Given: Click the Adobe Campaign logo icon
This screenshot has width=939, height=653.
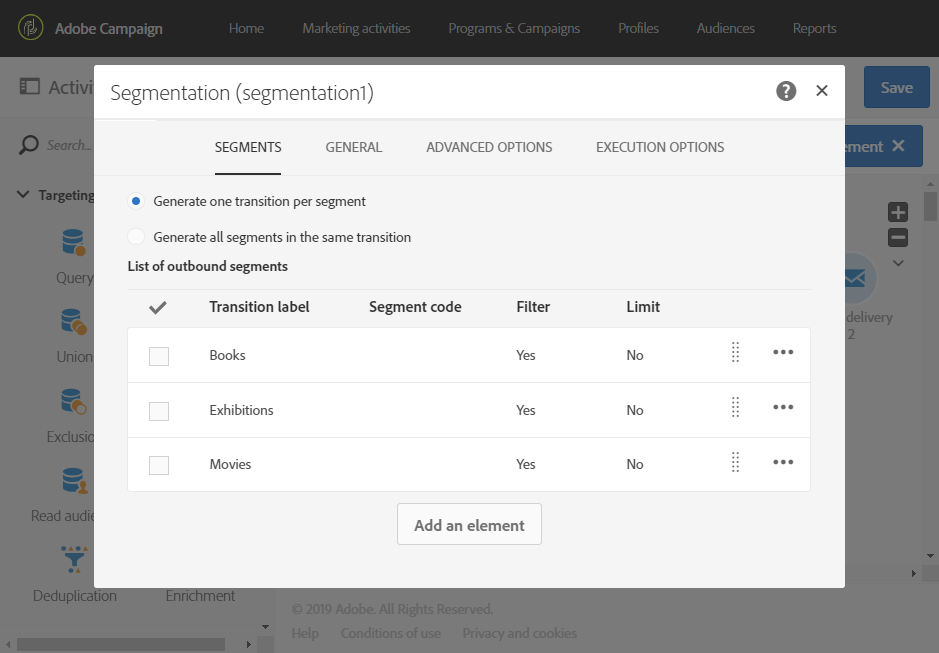Looking at the screenshot, I should point(32,28).
